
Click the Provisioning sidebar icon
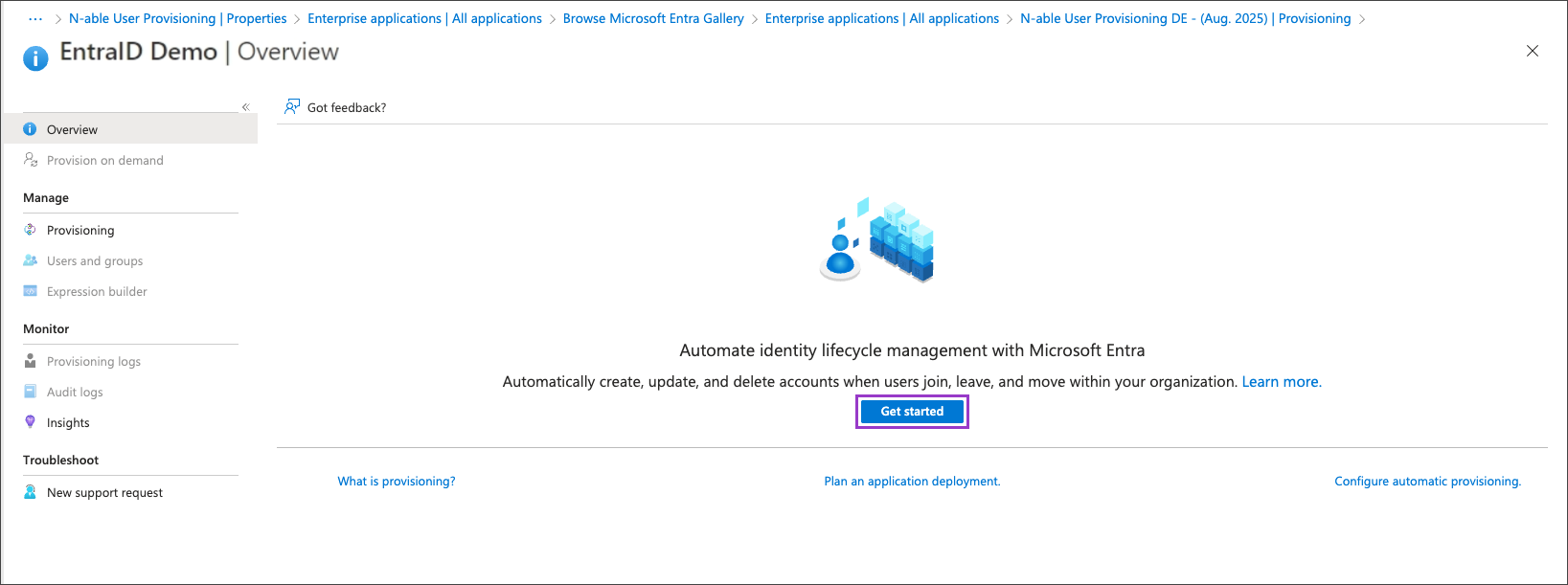pos(30,230)
